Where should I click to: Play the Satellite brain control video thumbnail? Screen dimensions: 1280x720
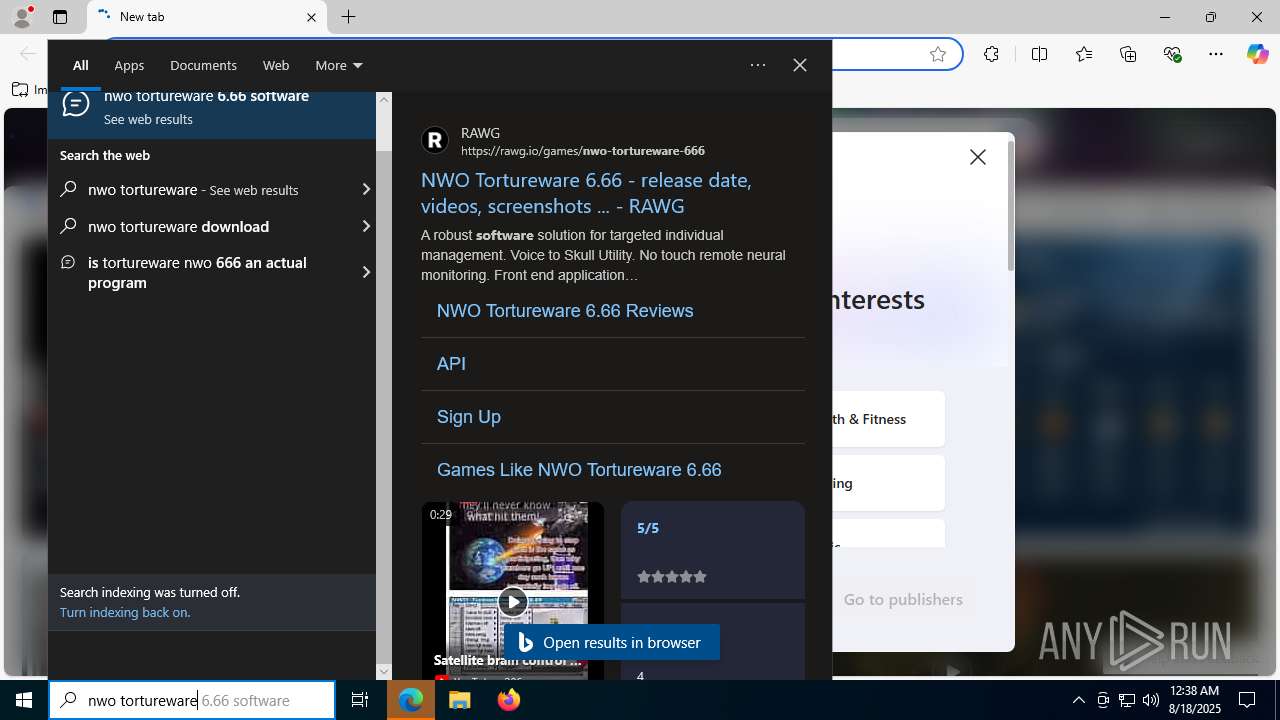(x=512, y=601)
